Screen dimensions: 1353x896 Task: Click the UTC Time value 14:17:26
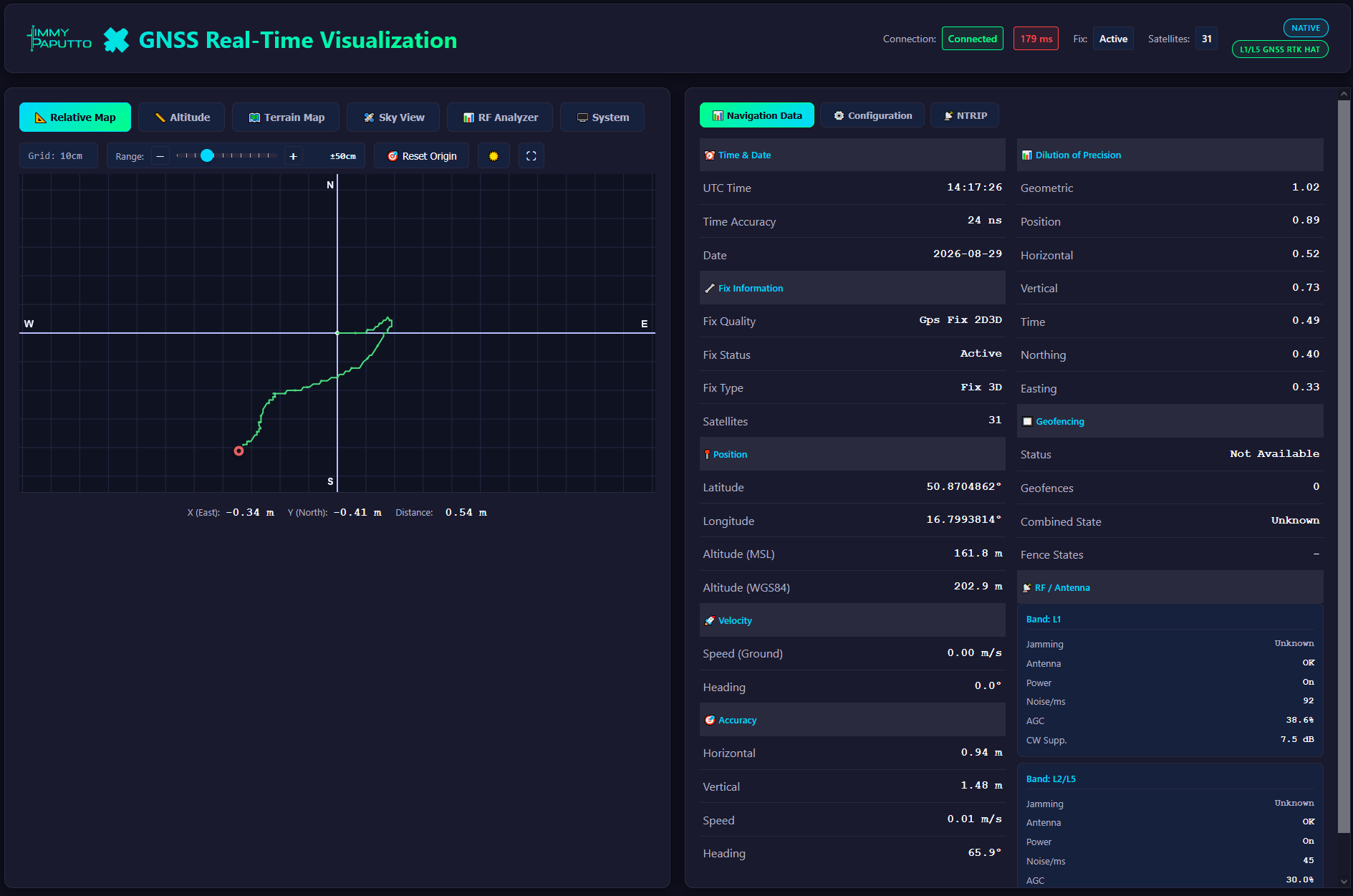[x=974, y=188]
